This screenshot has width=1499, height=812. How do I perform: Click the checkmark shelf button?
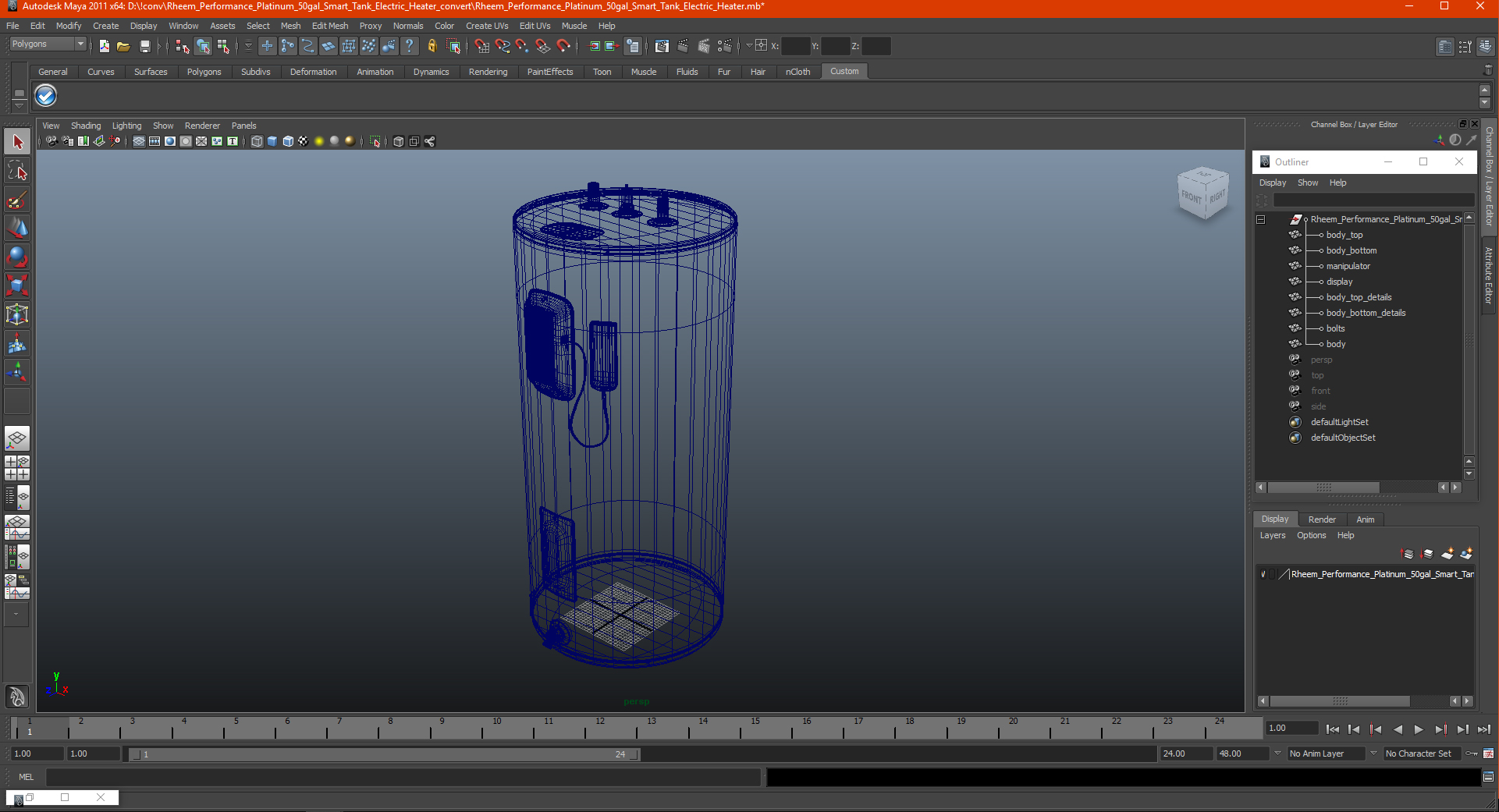pyautogui.click(x=46, y=96)
